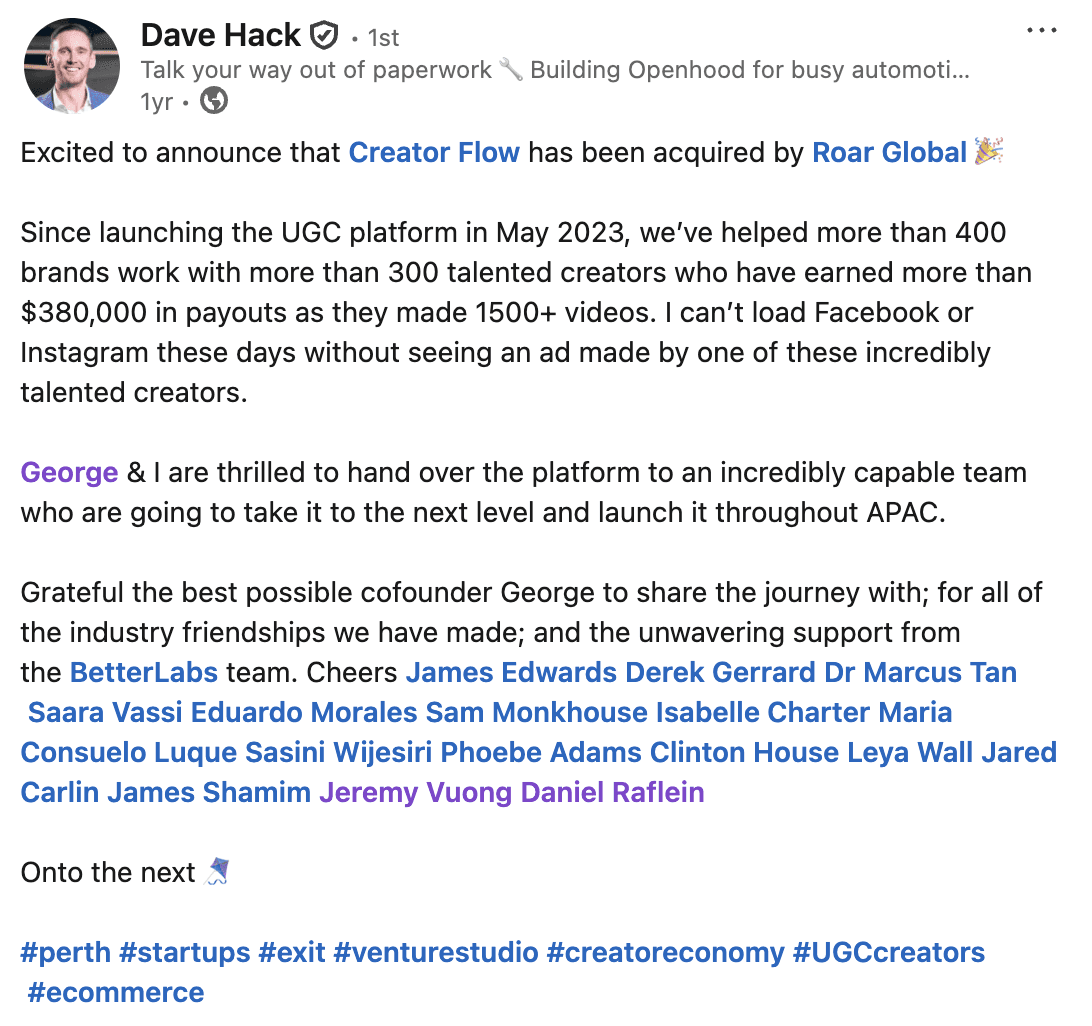Click the purple George mention link

coord(69,473)
